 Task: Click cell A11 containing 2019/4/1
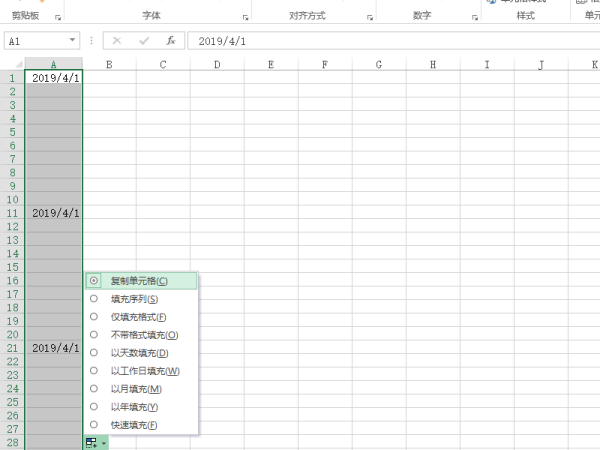tap(55, 213)
